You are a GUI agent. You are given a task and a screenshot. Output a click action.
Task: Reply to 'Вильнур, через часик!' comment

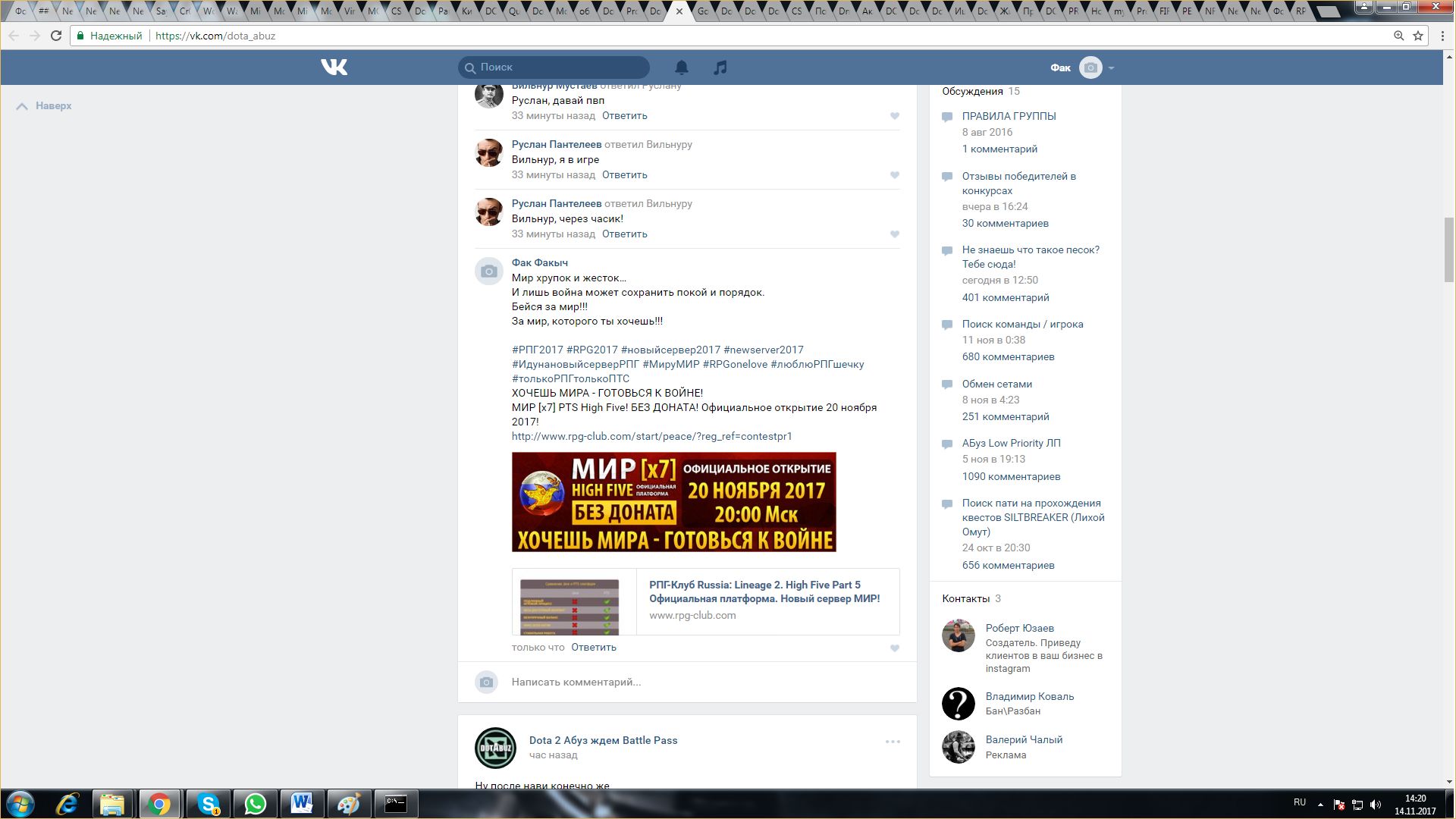click(625, 234)
